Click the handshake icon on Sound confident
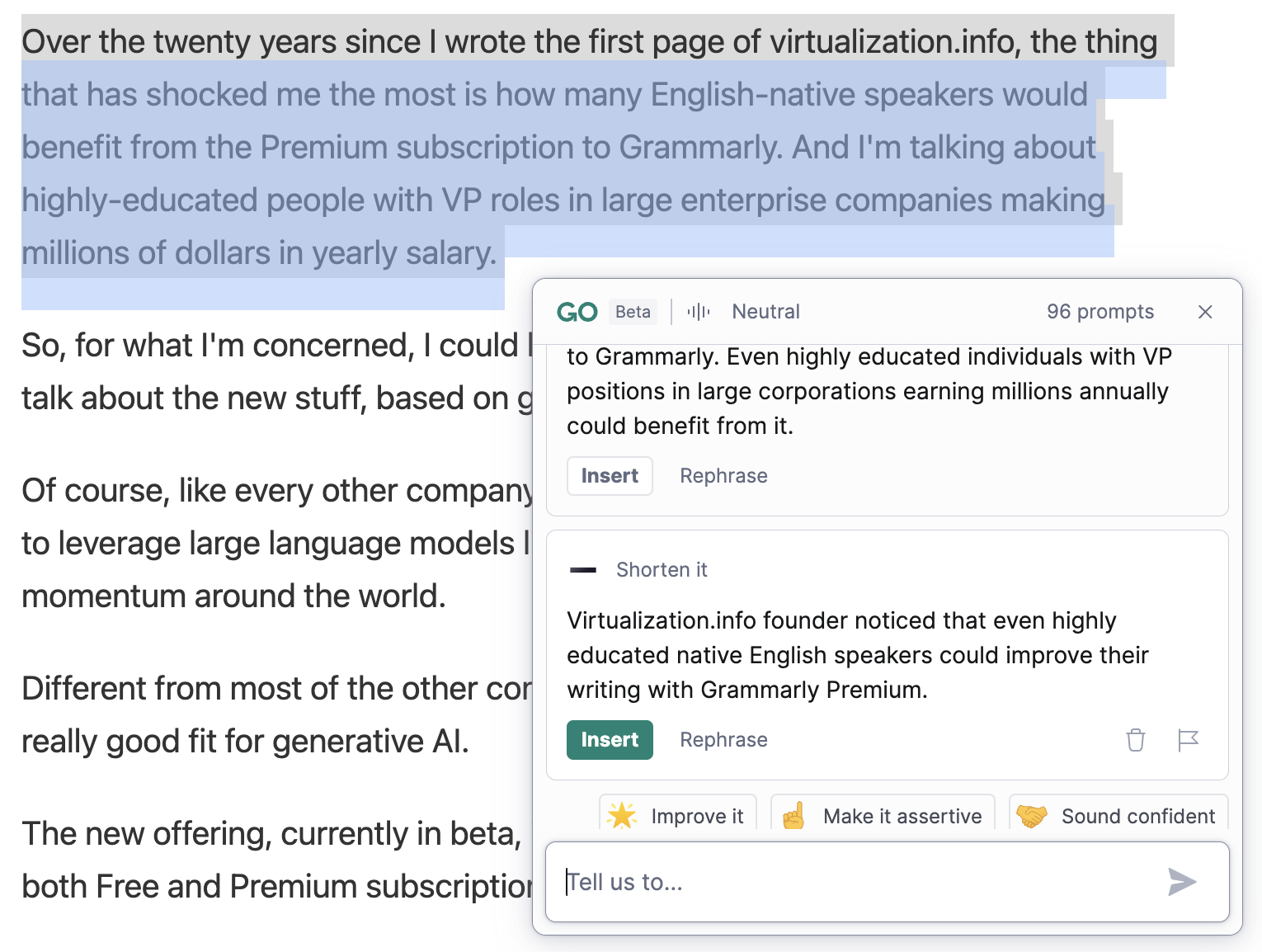 click(1032, 816)
